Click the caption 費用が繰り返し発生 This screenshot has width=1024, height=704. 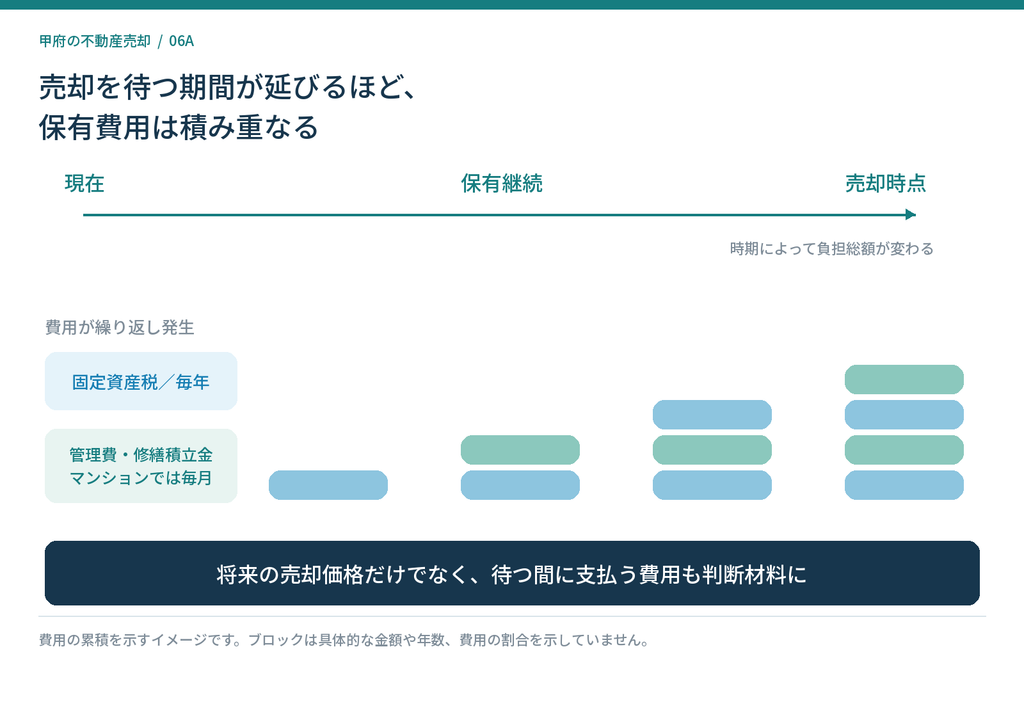tap(120, 327)
